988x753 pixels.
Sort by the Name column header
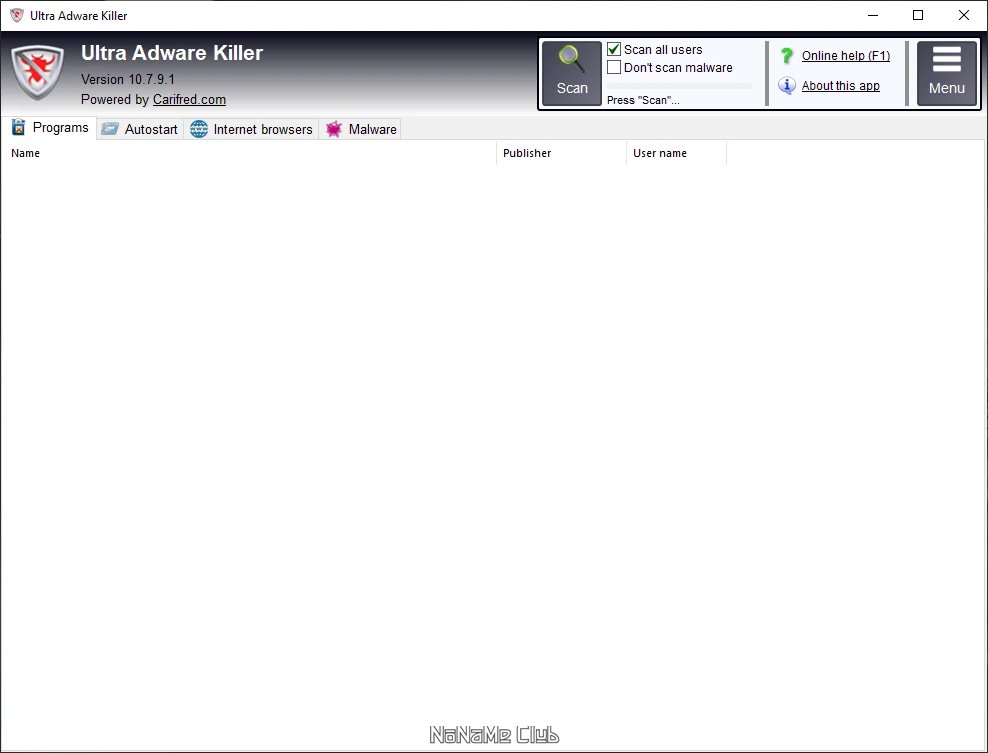(249, 153)
